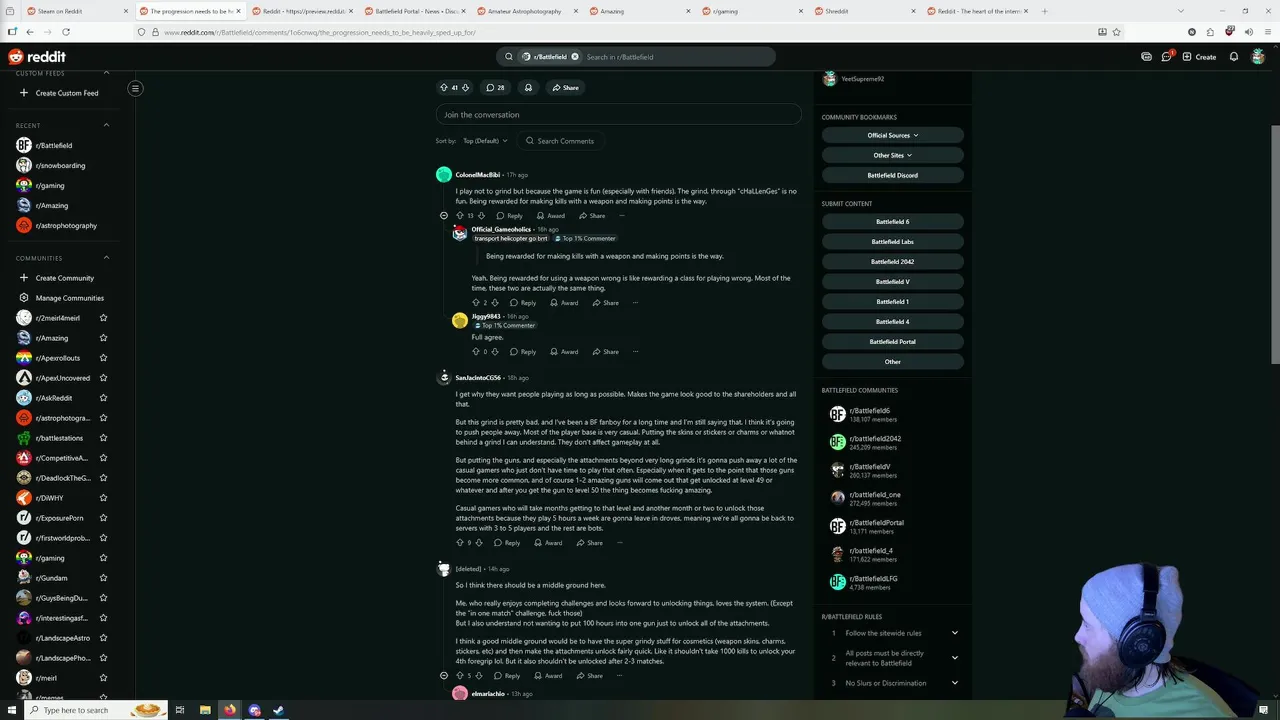The image size is (1280, 720).
Task: Collapse the Communities section
Action: tap(106, 258)
